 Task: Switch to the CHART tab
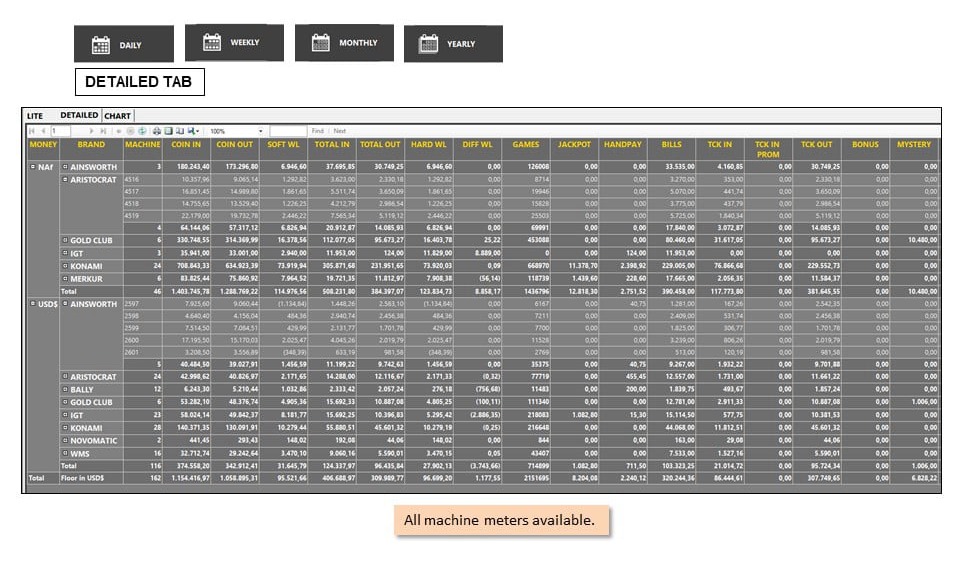[x=117, y=116]
